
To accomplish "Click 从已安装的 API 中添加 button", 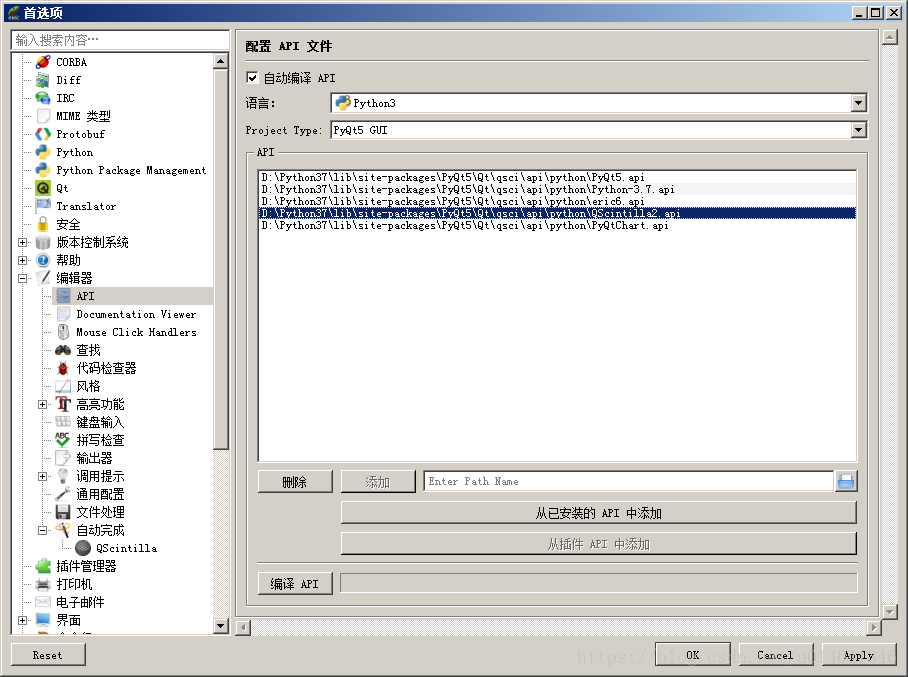I will (x=599, y=513).
